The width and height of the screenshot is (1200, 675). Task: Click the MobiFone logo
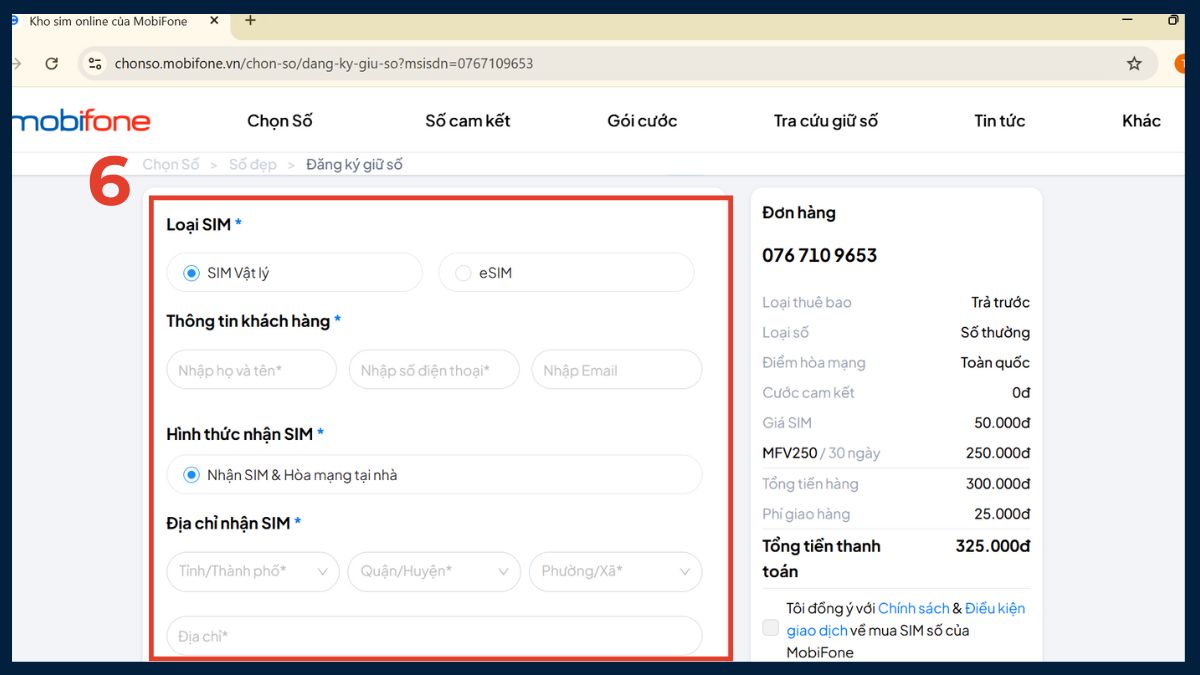[x=81, y=122]
